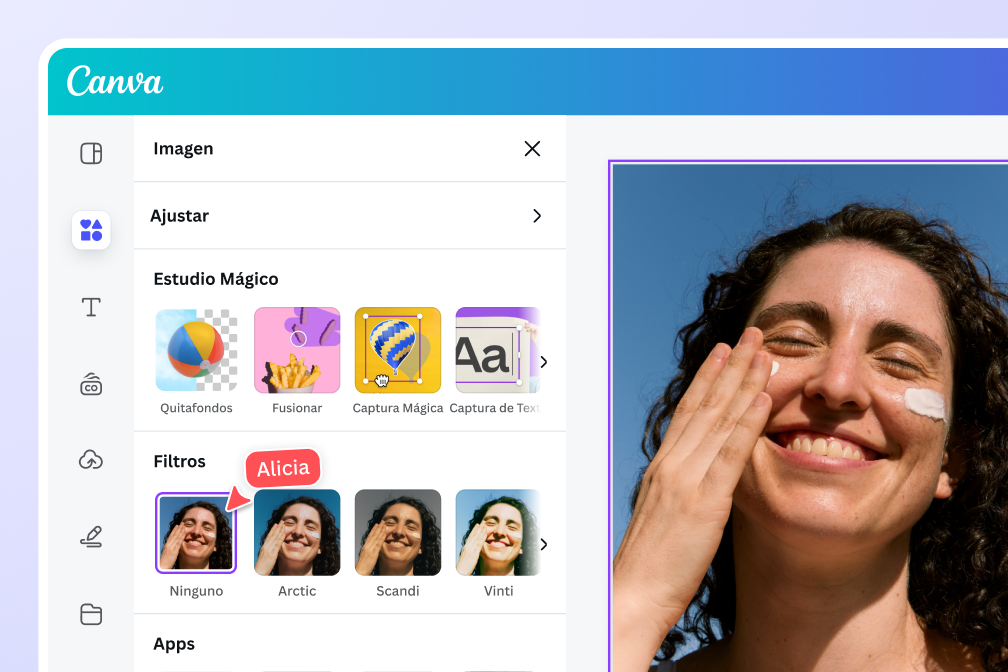Click the Apps section heading
The width and height of the screenshot is (1008, 672).
pyautogui.click(x=174, y=644)
